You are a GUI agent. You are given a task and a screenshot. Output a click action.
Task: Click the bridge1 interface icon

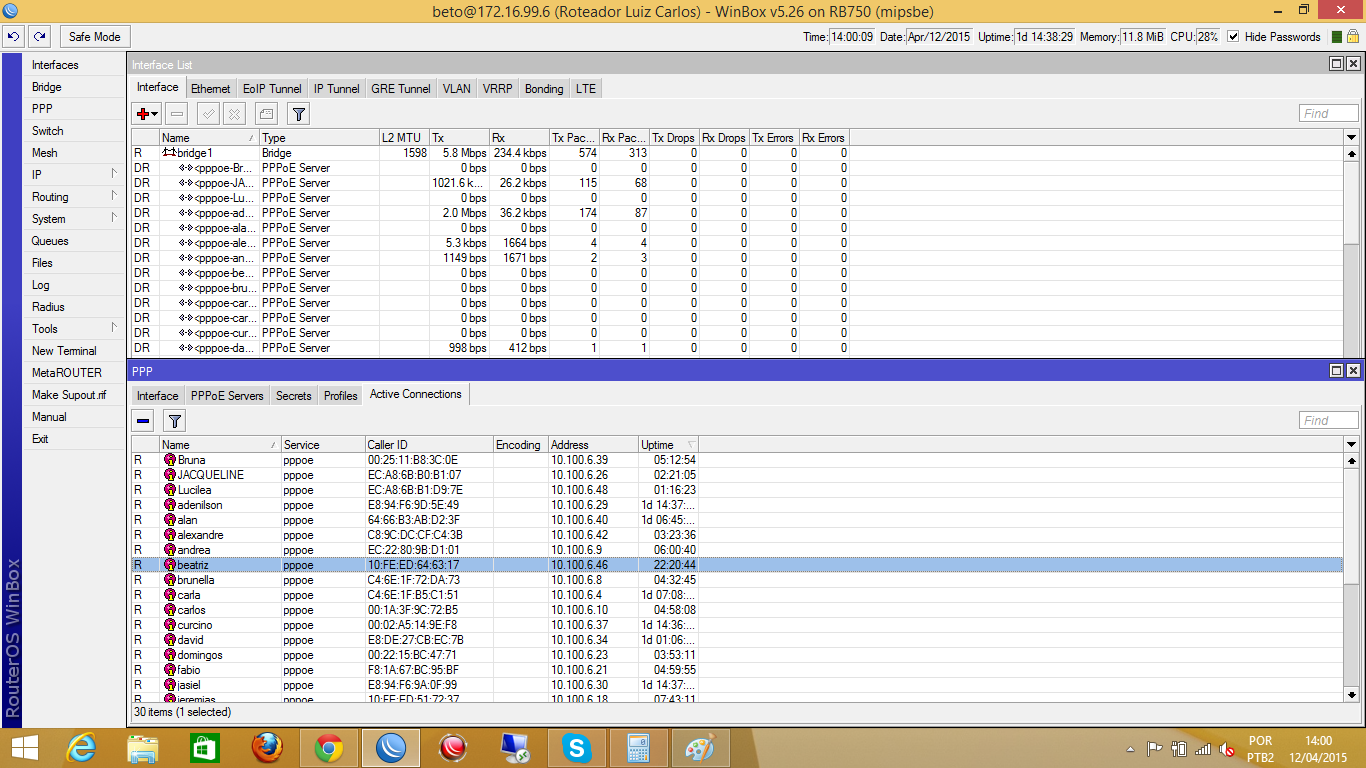point(169,153)
